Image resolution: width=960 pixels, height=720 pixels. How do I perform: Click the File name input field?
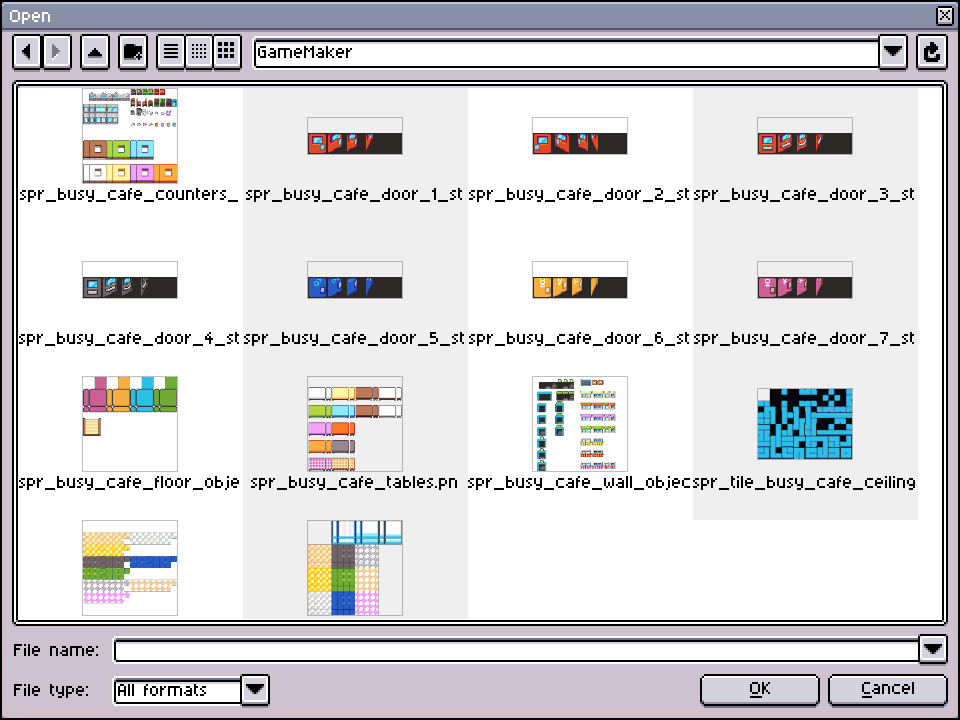[x=516, y=650]
